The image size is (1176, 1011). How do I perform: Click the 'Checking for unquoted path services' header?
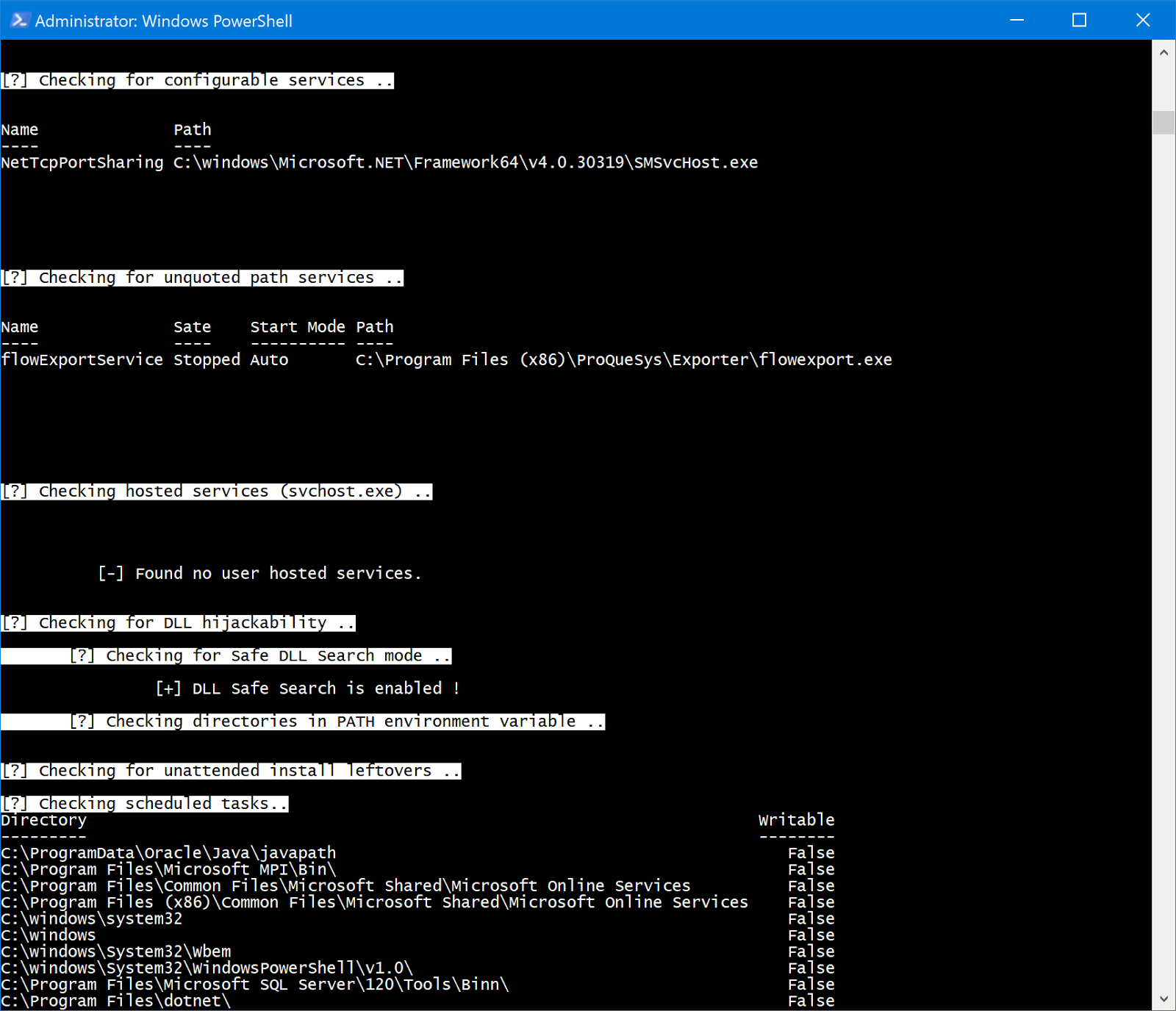click(202, 277)
